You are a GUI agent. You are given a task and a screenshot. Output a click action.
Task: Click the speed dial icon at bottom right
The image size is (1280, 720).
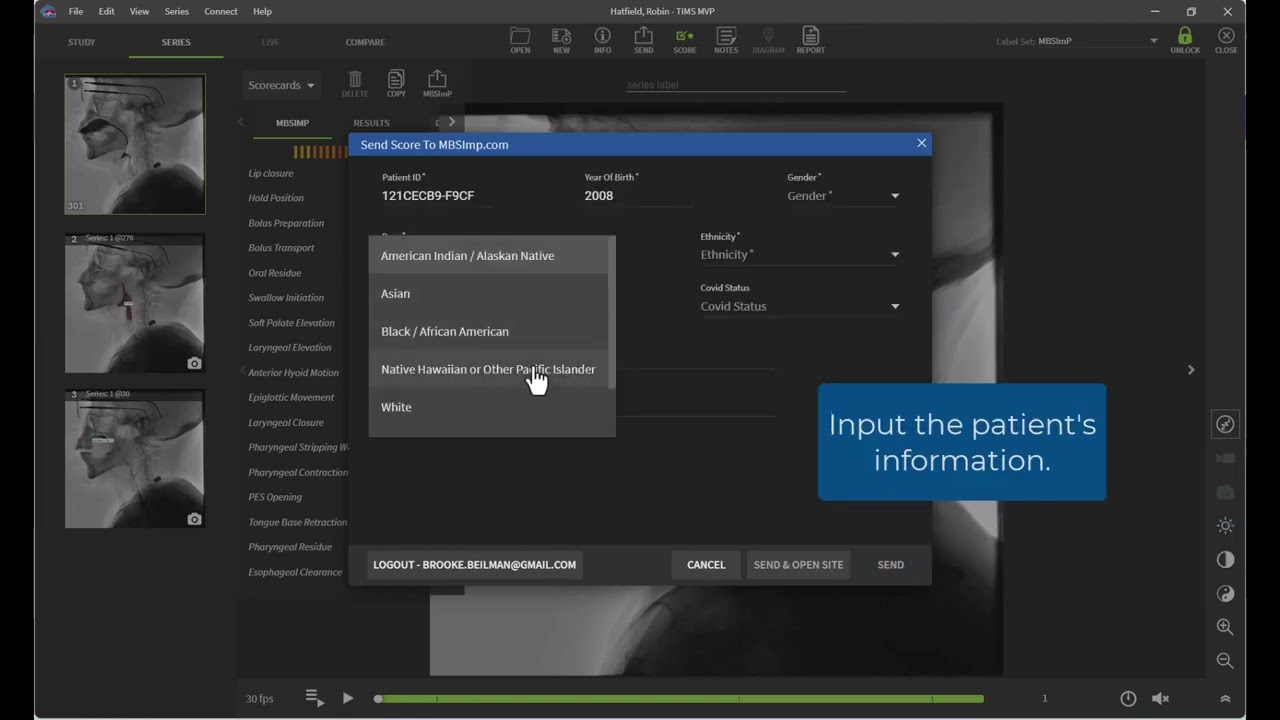(1128, 699)
